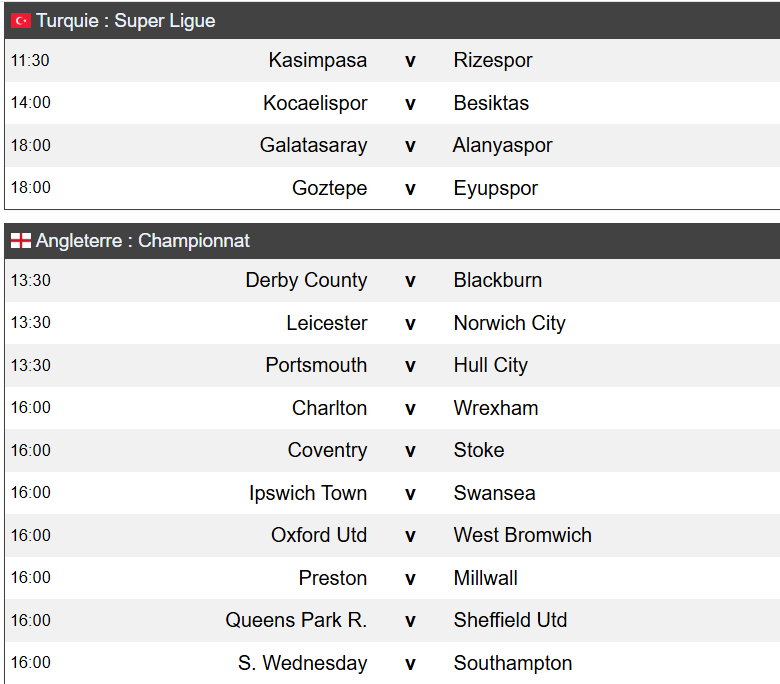Select Leicester team name
The width and height of the screenshot is (780, 684).
click(x=326, y=323)
